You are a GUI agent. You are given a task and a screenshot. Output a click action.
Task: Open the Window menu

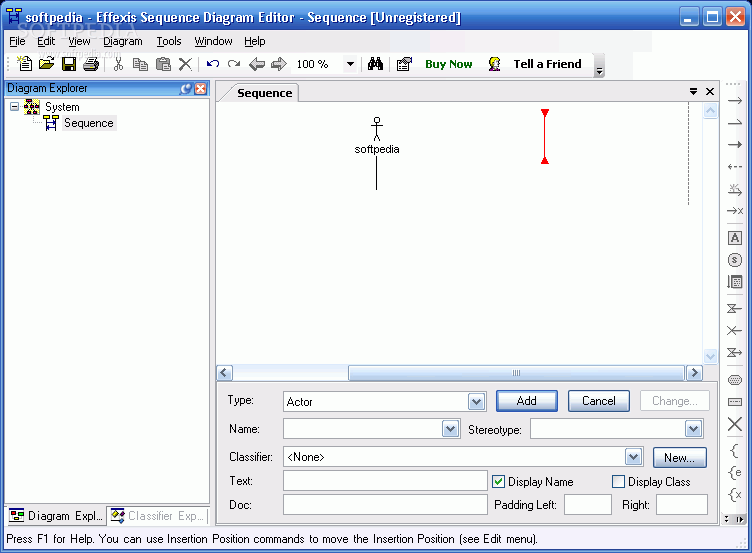click(213, 41)
